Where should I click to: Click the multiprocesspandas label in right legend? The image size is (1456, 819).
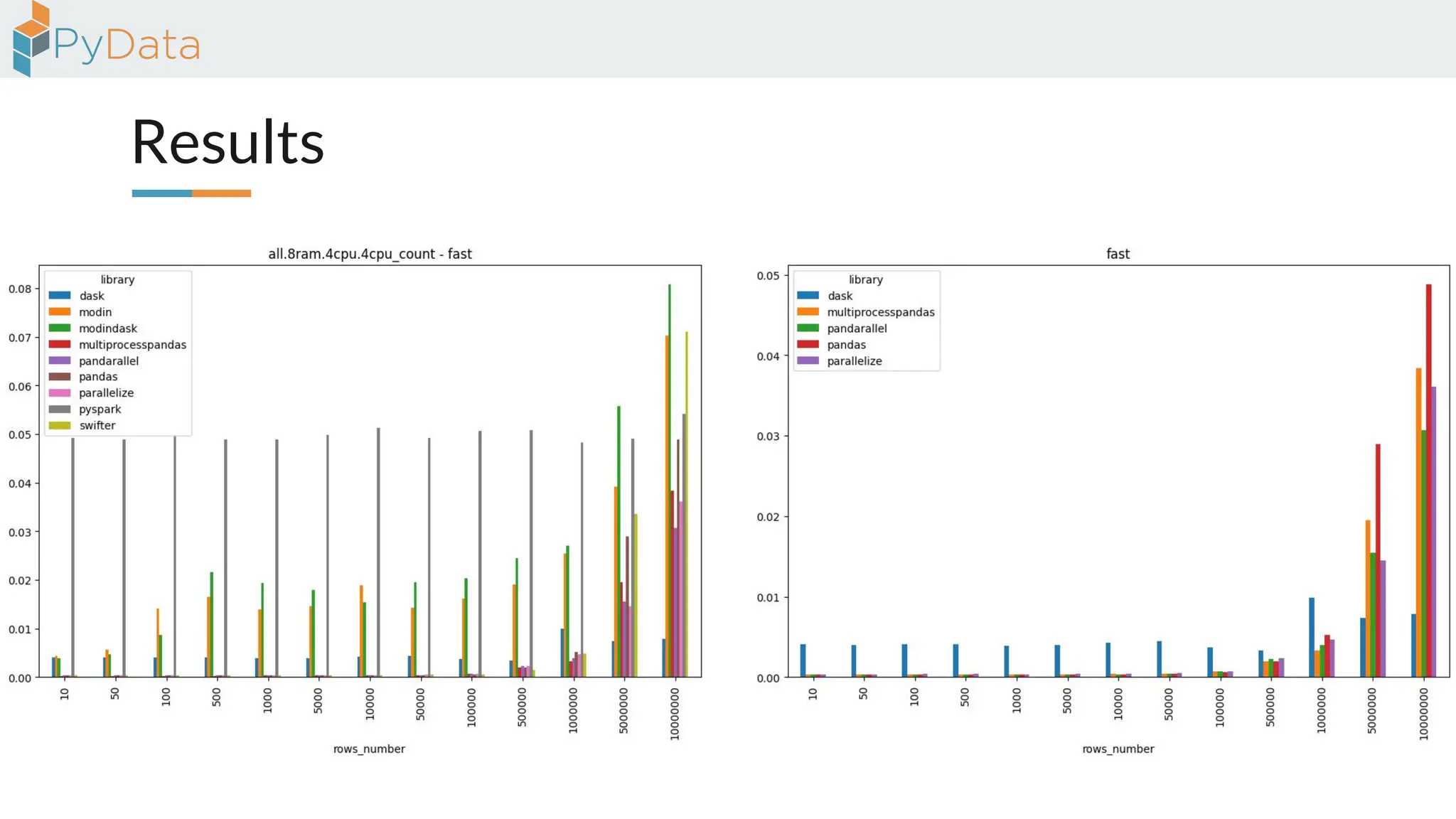point(880,312)
